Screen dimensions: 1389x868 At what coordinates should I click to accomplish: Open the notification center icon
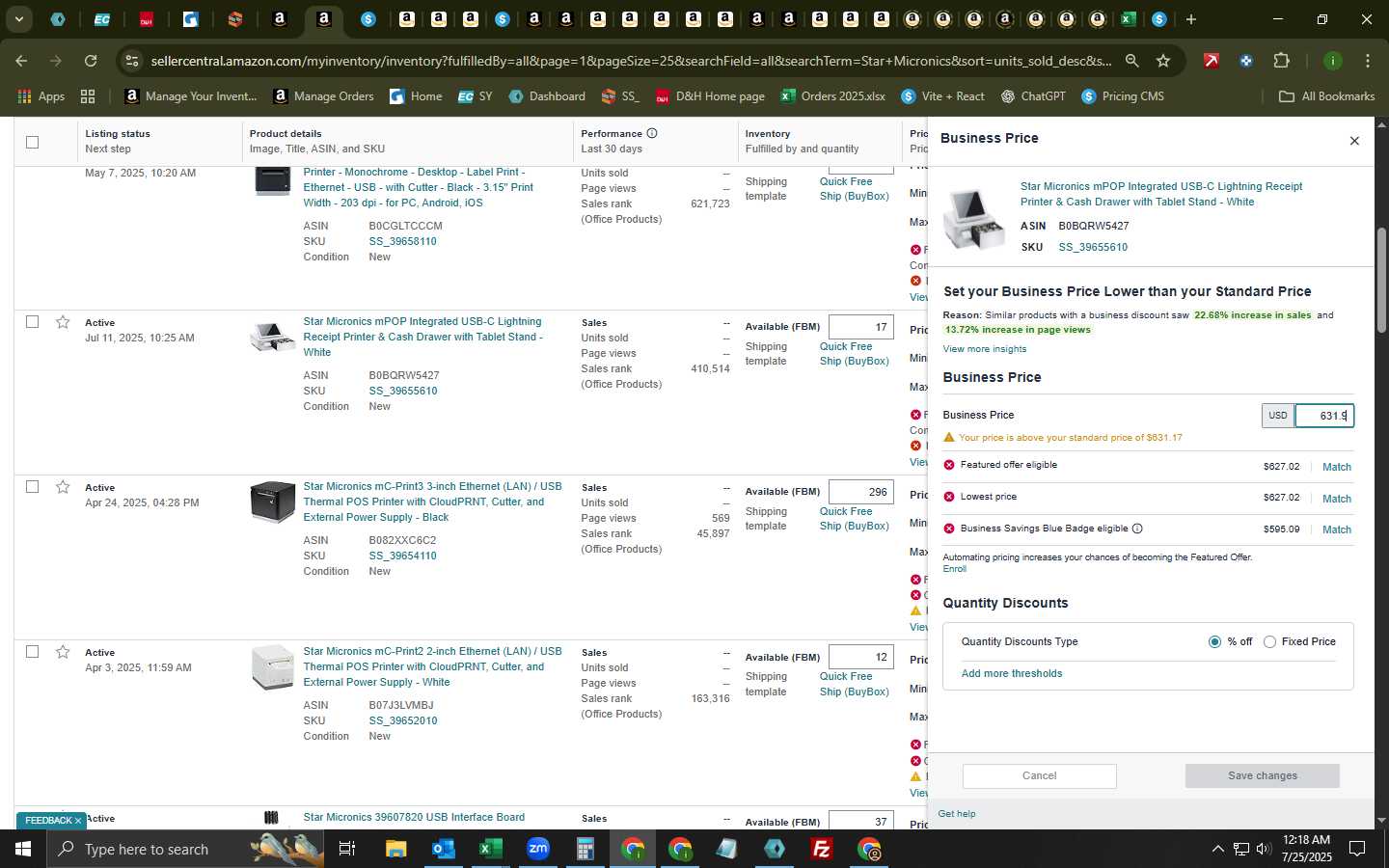pyautogui.click(x=1357, y=849)
